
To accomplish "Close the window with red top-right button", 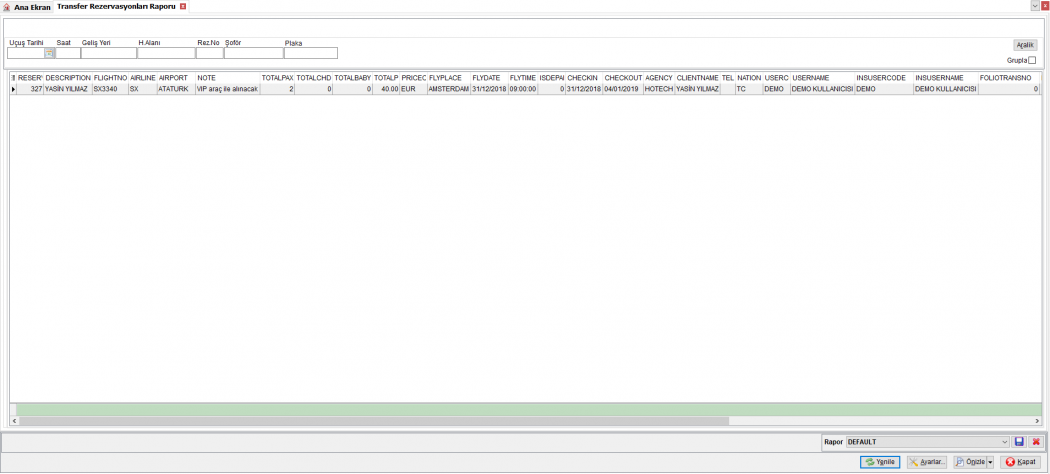I will click(x=1045, y=5).
